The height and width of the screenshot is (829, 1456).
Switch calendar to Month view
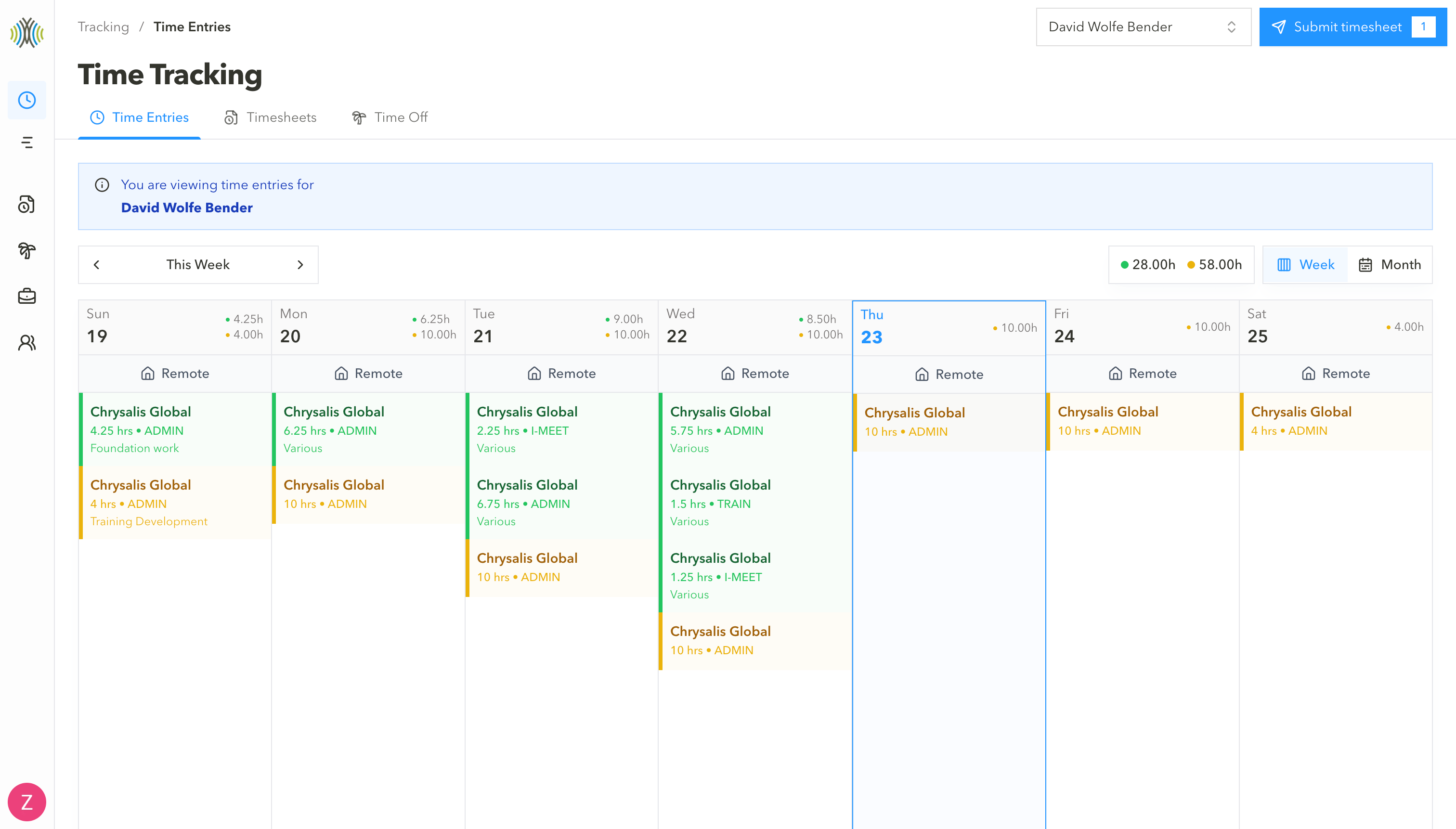[x=1390, y=265]
